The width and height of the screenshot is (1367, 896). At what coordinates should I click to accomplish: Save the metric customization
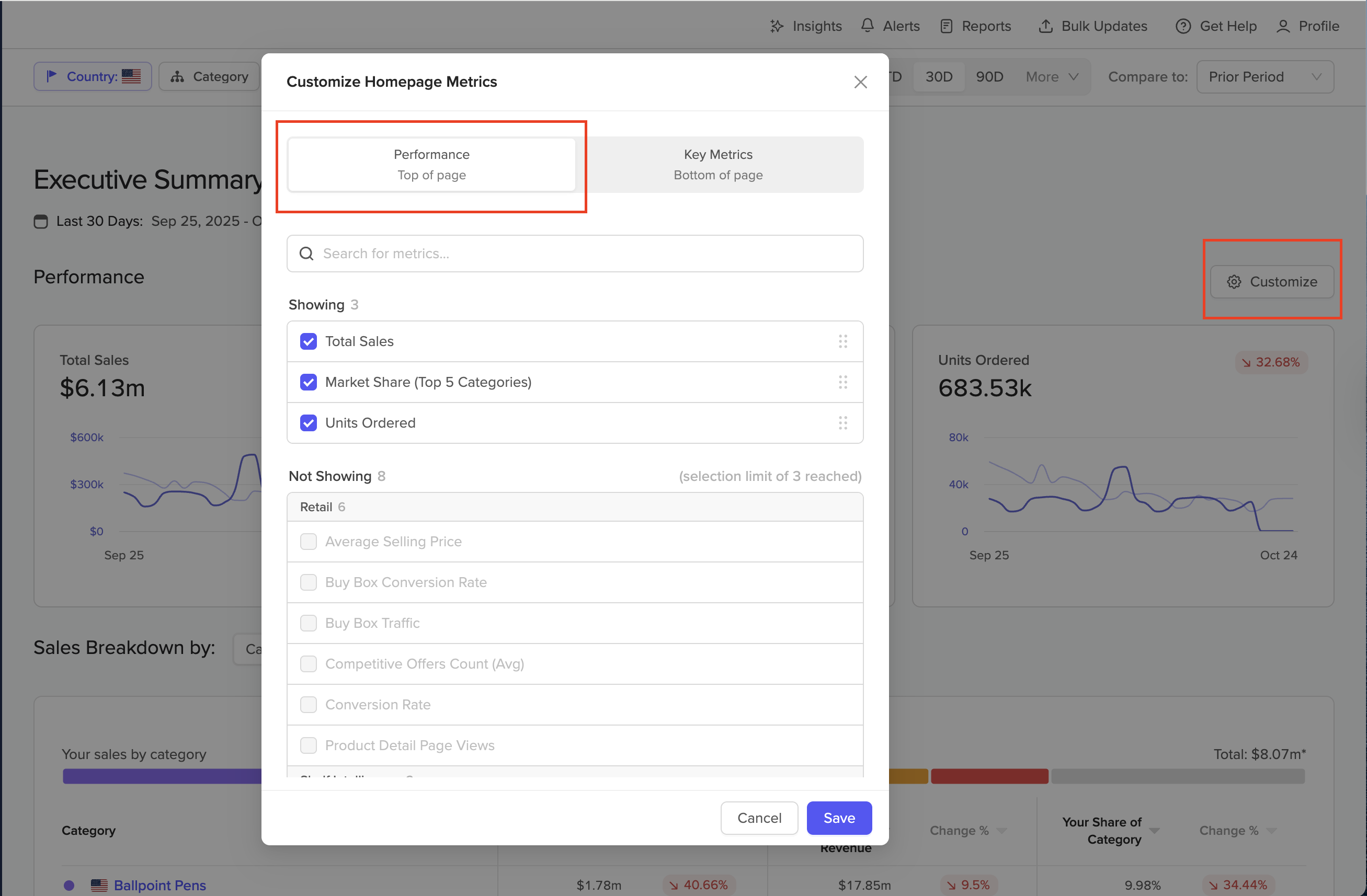(x=839, y=818)
